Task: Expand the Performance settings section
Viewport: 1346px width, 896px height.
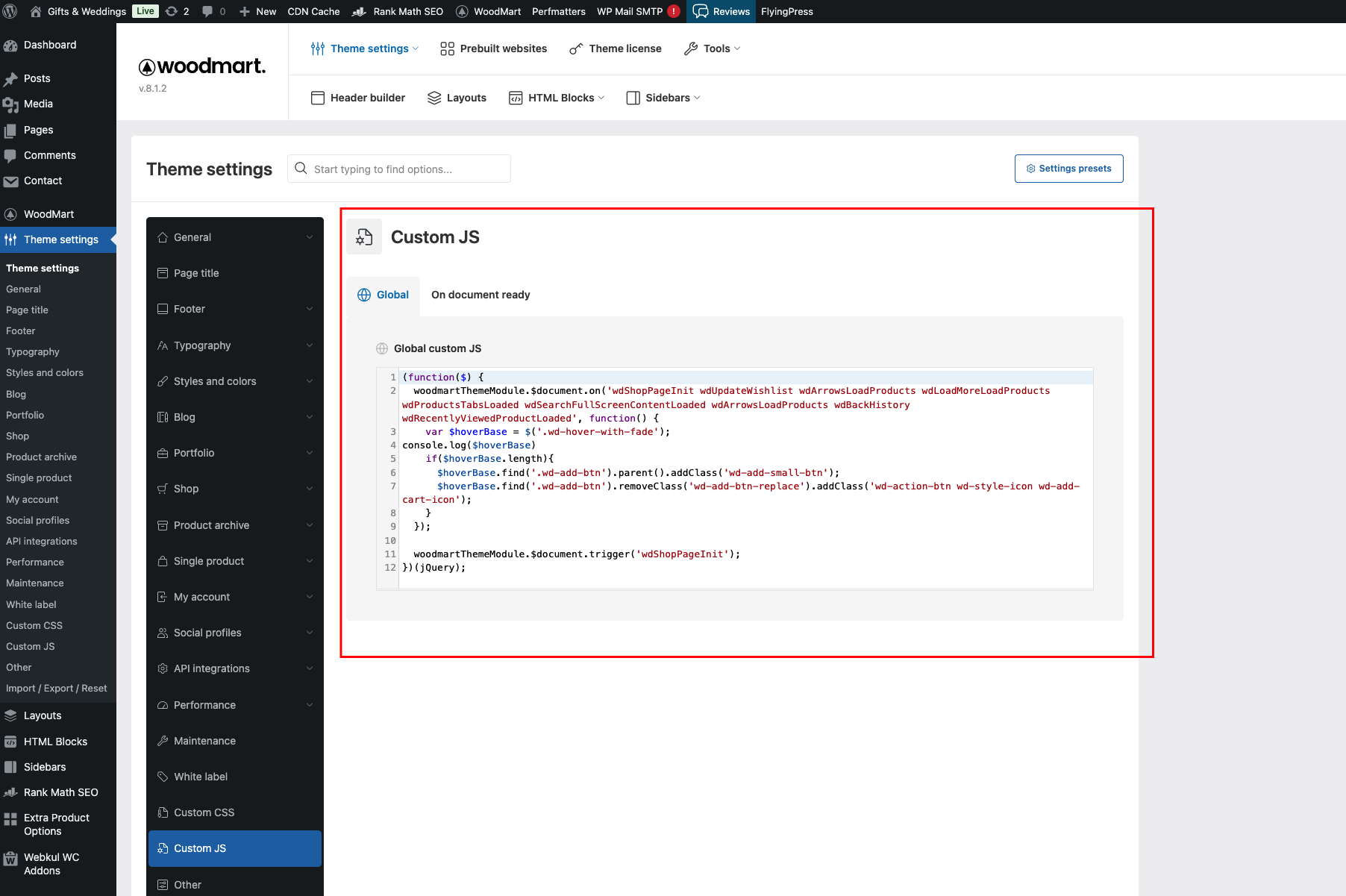Action: pyautogui.click(x=235, y=705)
